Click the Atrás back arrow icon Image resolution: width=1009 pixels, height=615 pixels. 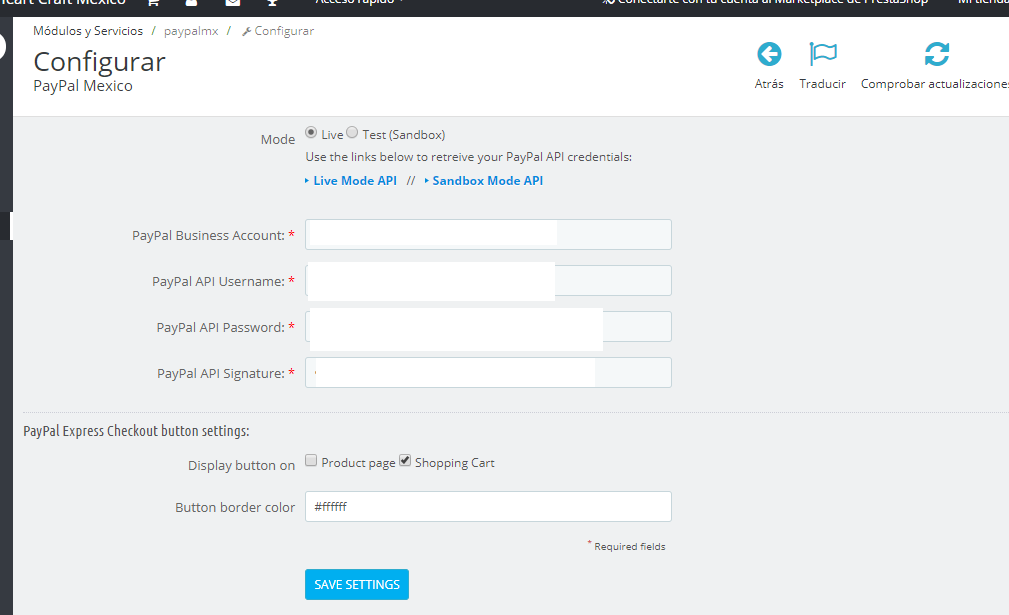[769, 54]
